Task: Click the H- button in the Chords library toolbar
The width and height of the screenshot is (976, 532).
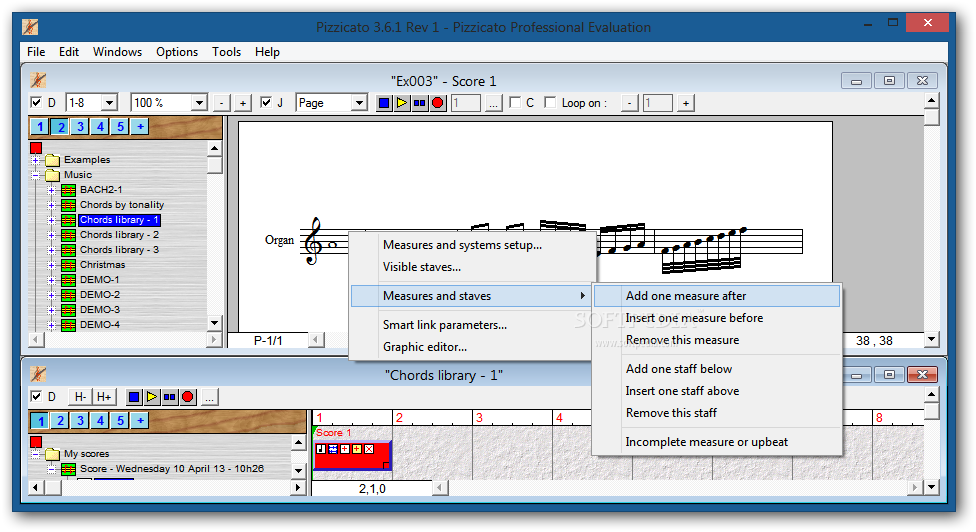Action: click(80, 397)
